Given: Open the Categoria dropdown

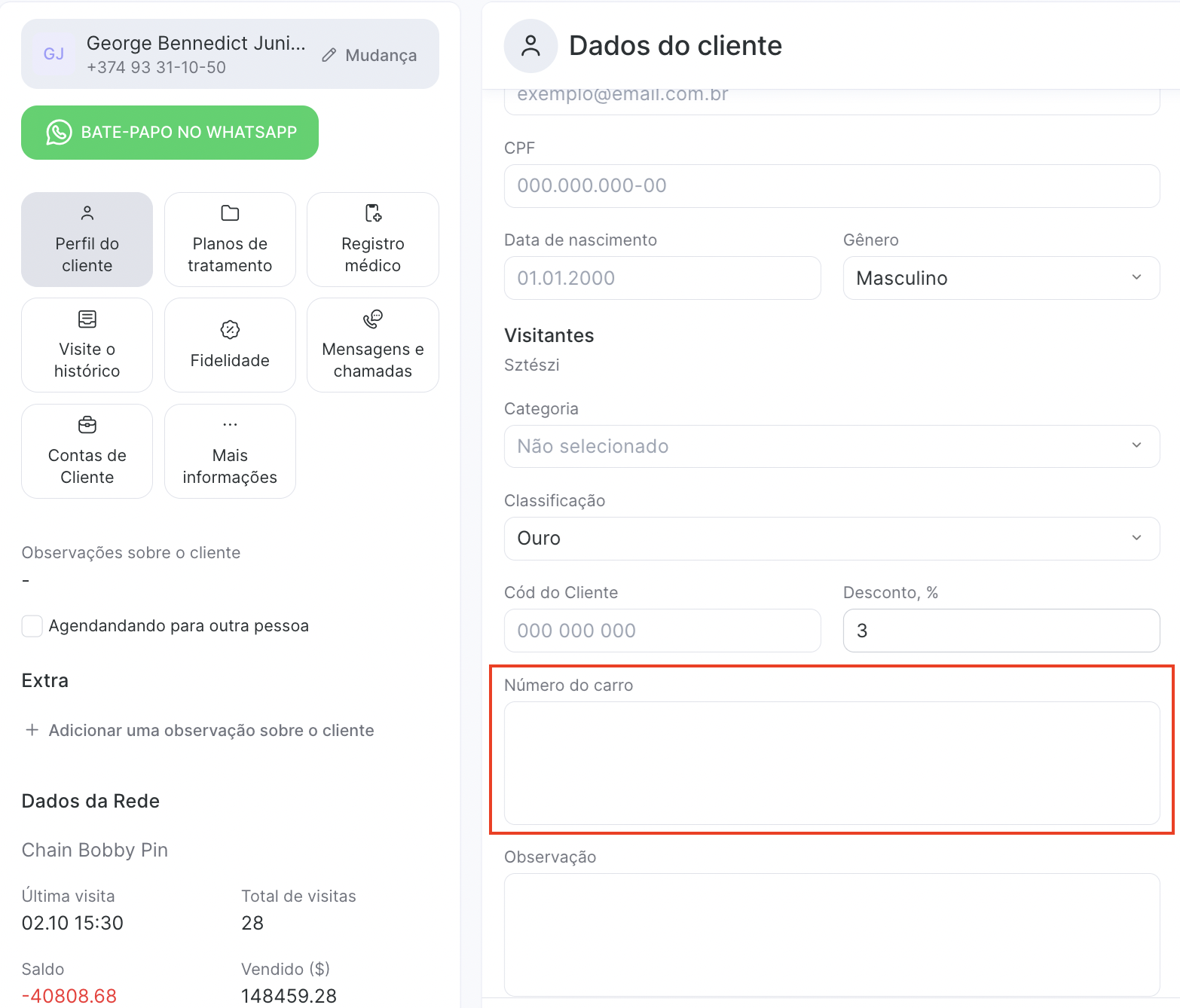Looking at the screenshot, I should (831, 446).
